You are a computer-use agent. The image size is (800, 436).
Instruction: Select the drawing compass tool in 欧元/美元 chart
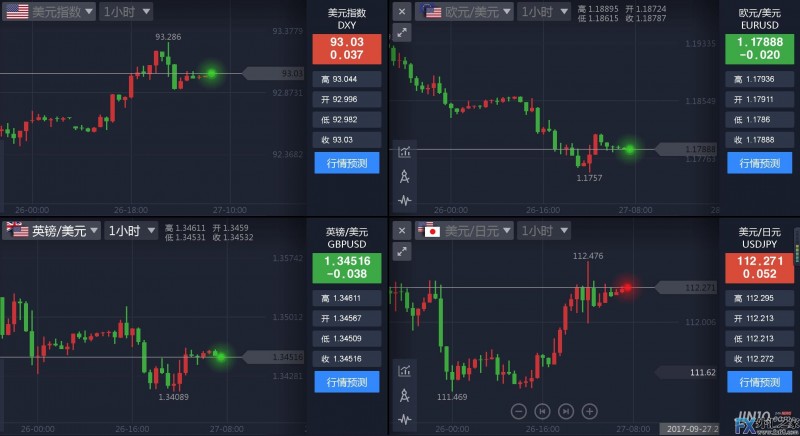click(404, 176)
